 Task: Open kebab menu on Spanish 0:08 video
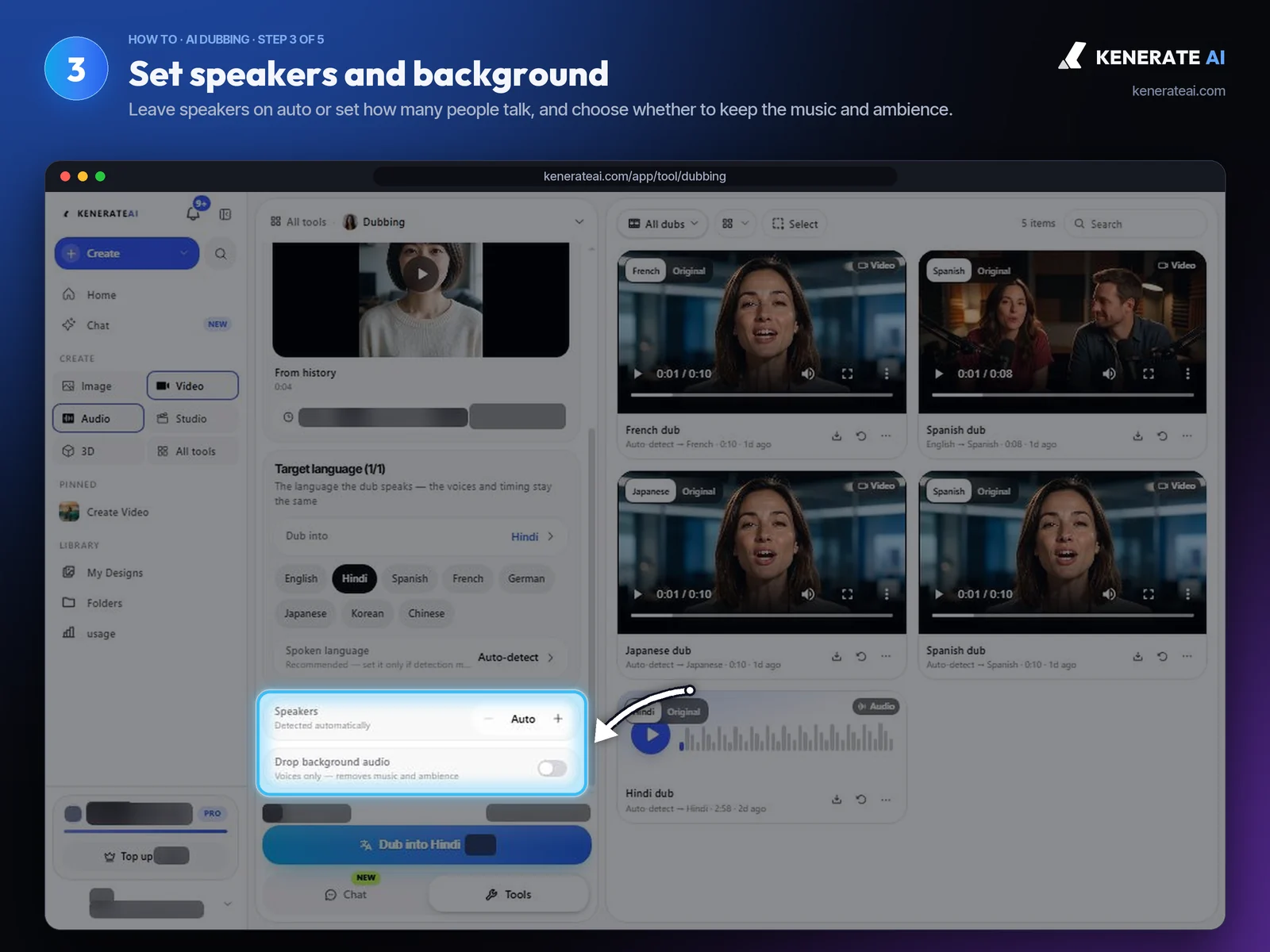coord(1187,374)
